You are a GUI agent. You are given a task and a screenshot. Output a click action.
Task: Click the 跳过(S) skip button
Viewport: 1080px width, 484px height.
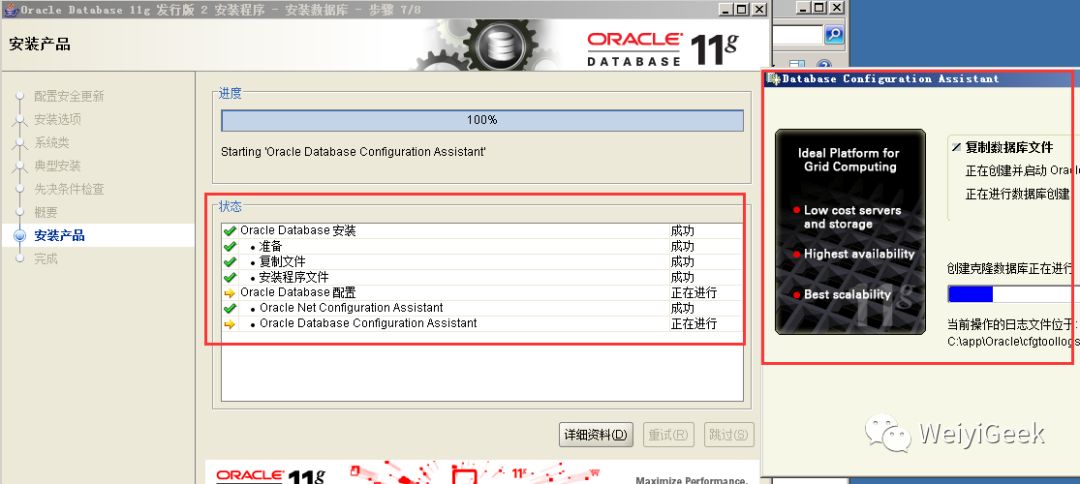(x=729, y=434)
